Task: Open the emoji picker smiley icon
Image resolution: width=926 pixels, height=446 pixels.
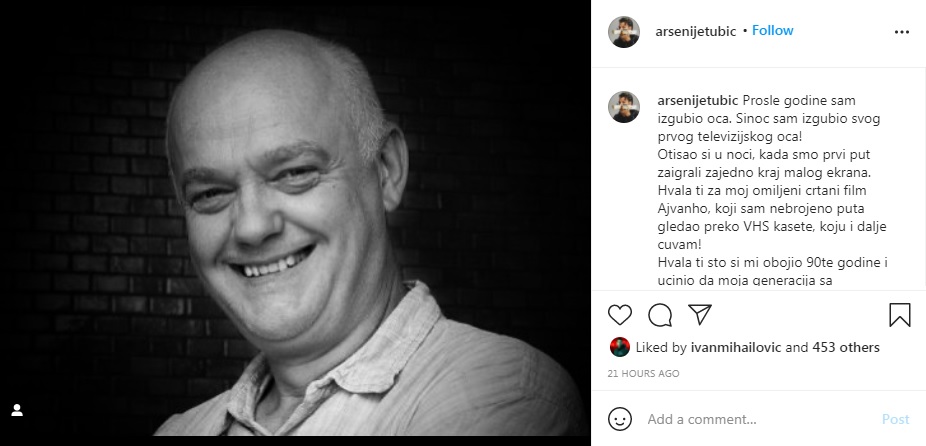Action: pyautogui.click(x=619, y=419)
